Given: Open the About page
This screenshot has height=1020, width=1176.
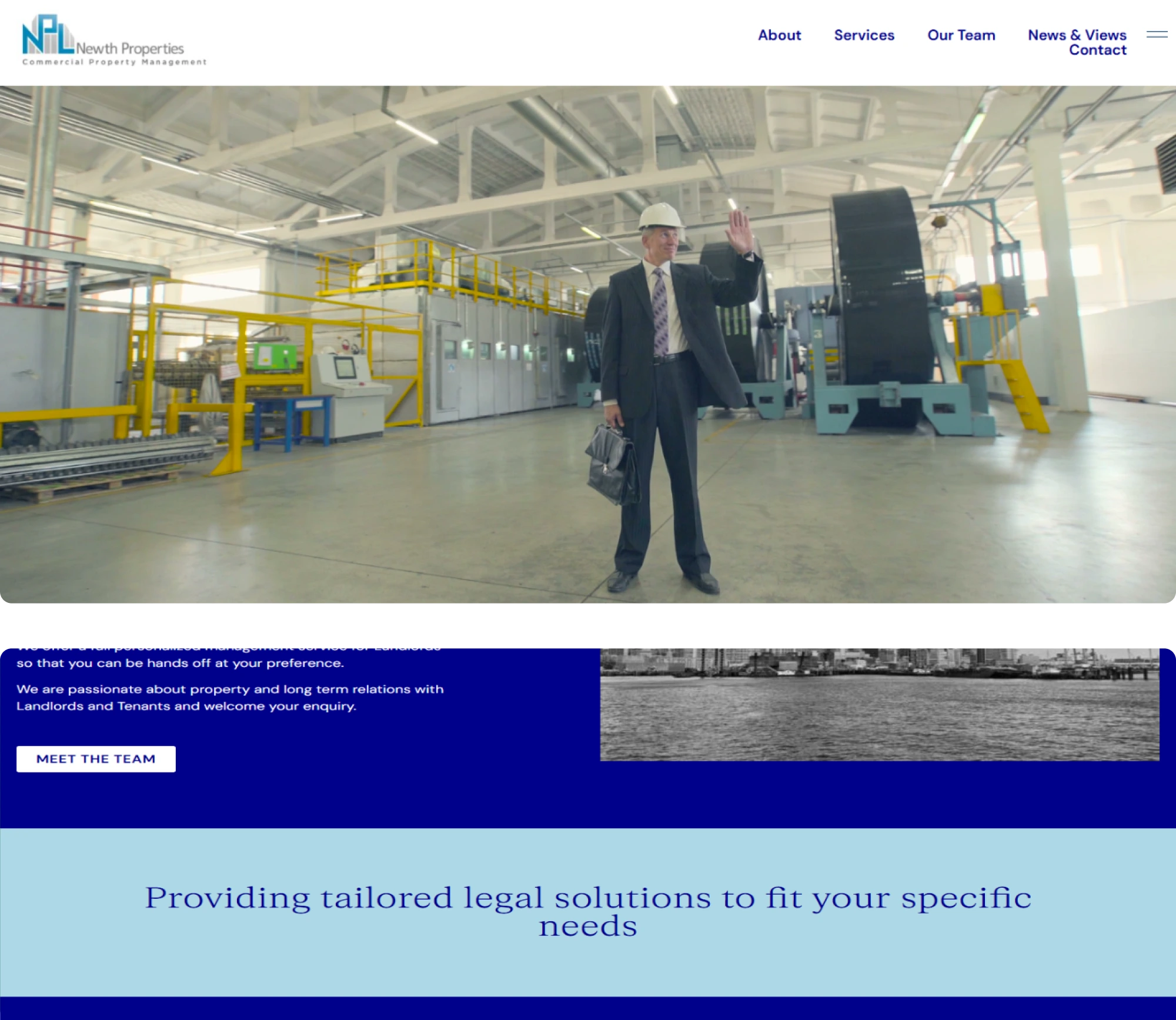Looking at the screenshot, I should 779,35.
